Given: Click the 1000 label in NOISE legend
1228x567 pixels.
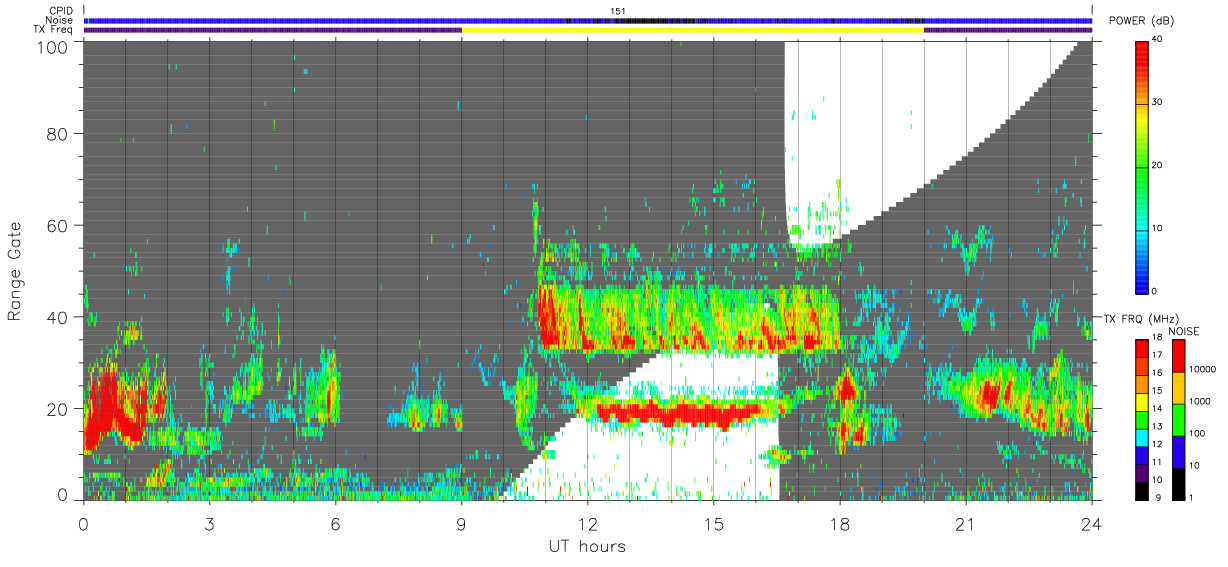Looking at the screenshot, I should [1199, 401].
